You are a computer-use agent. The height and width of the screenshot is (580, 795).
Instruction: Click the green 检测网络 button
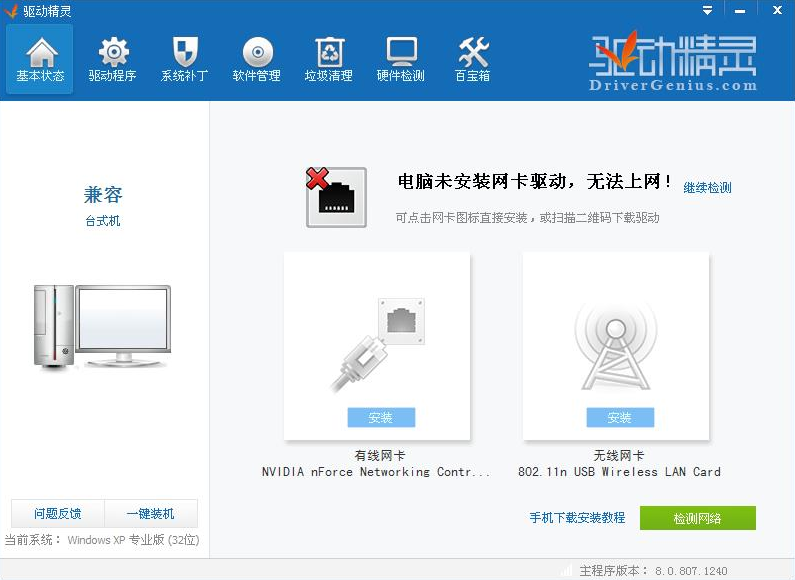point(697,518)
